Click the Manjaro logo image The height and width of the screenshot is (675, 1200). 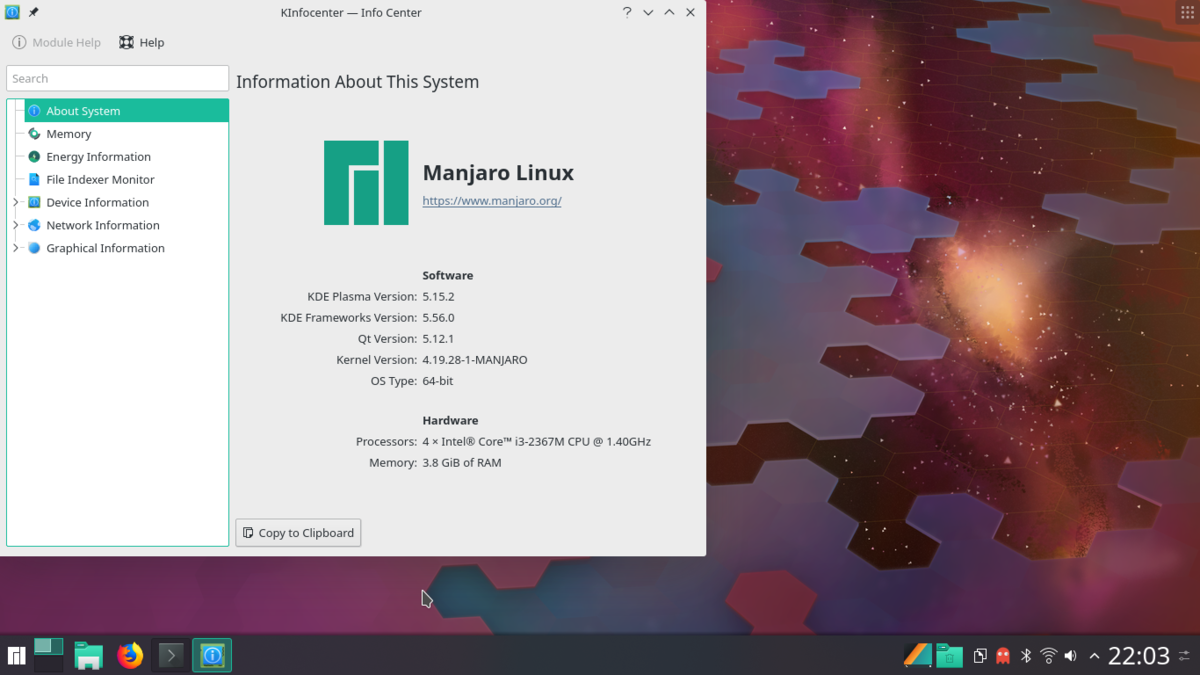(366, 183)
